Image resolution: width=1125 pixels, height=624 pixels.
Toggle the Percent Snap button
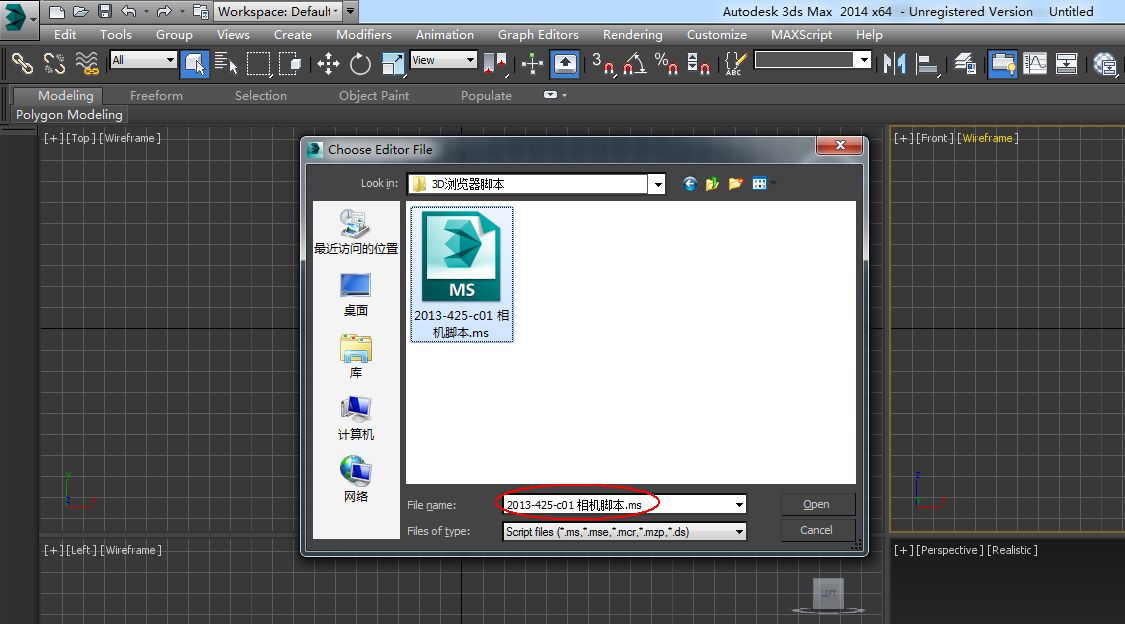(667, 64)
